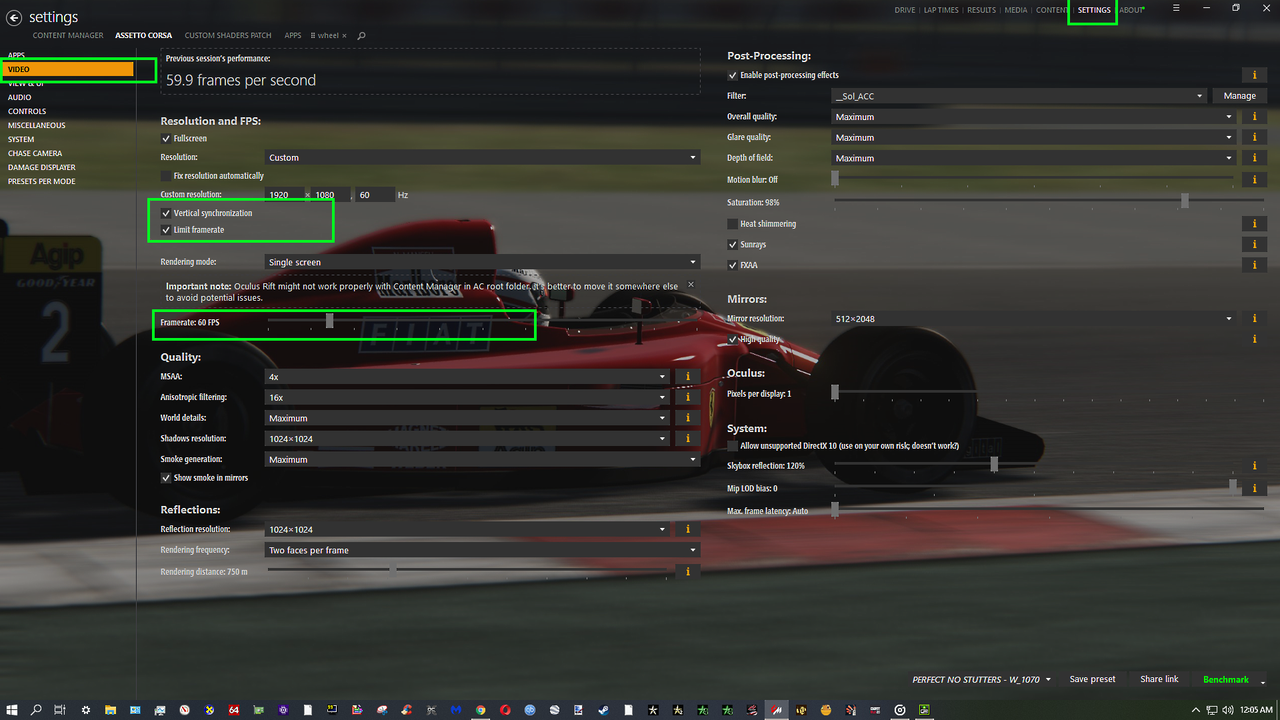Open info for Glare quality
The image size is (1280, 720).
click(x=1254, y=137)
